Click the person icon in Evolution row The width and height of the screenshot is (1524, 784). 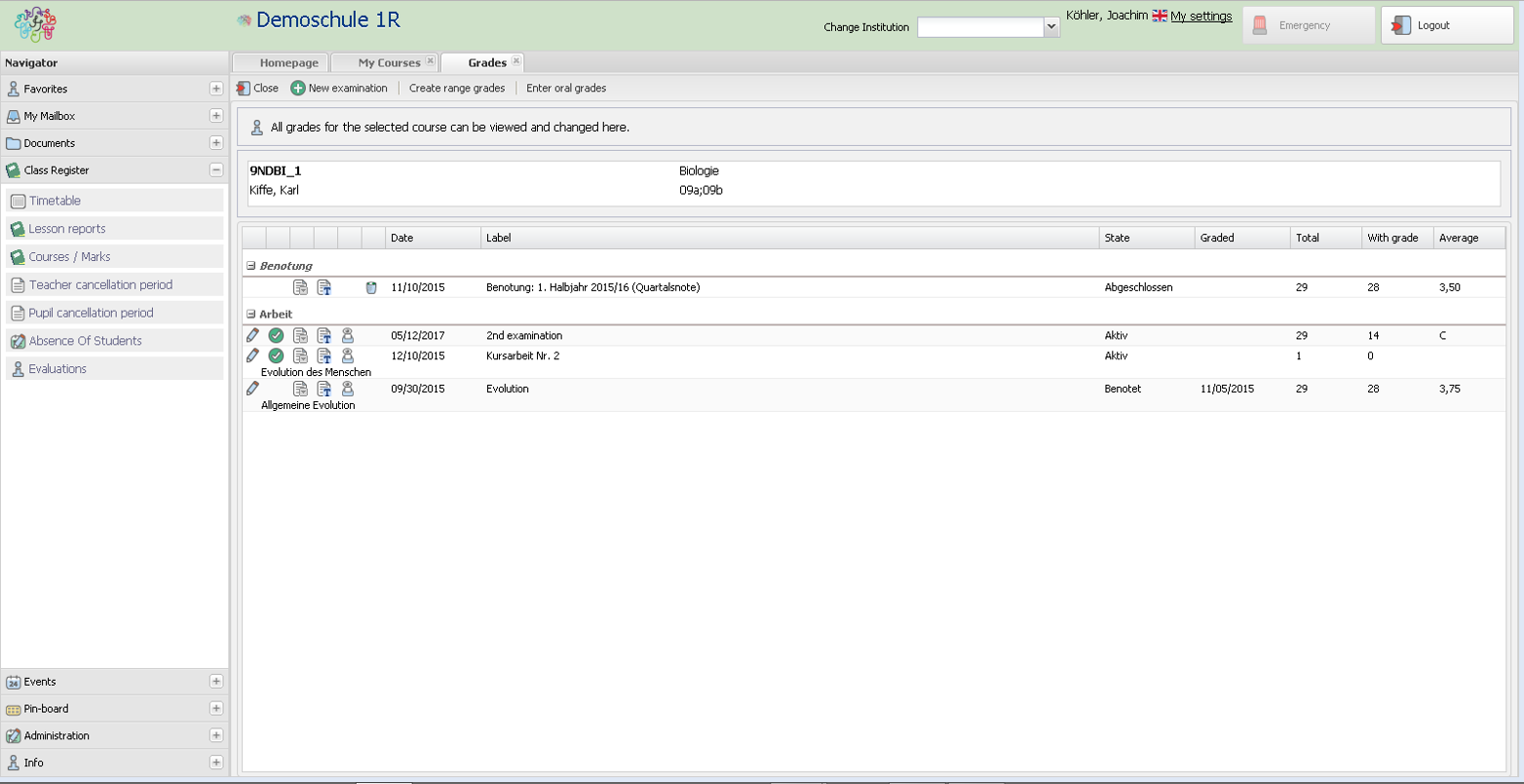pyautogui.click(x=348, y=389)
